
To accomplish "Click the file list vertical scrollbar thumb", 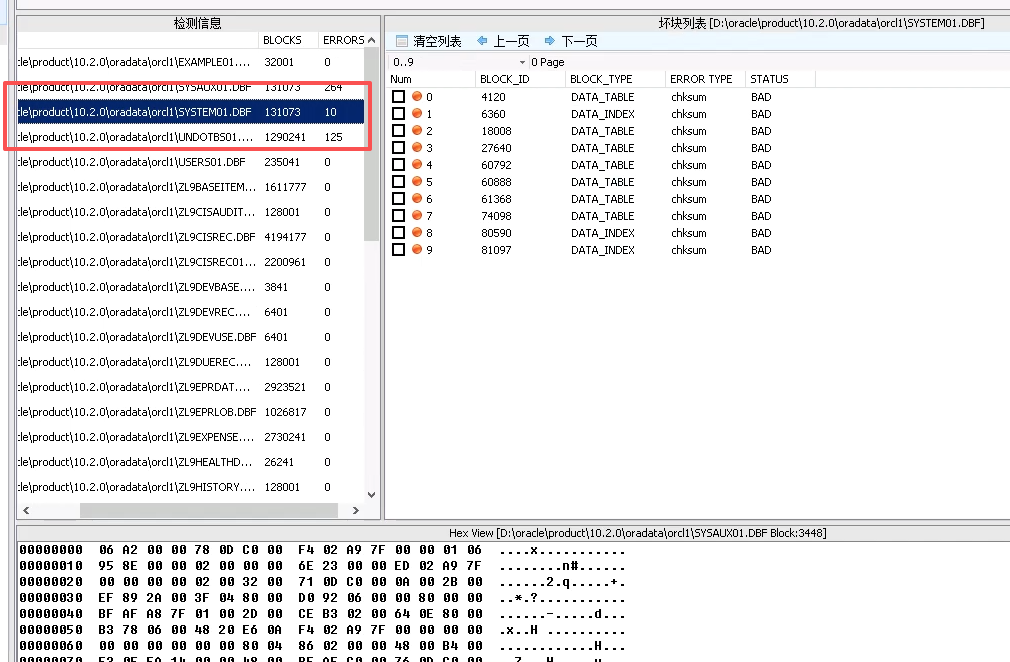I will (x=371, y=144).
